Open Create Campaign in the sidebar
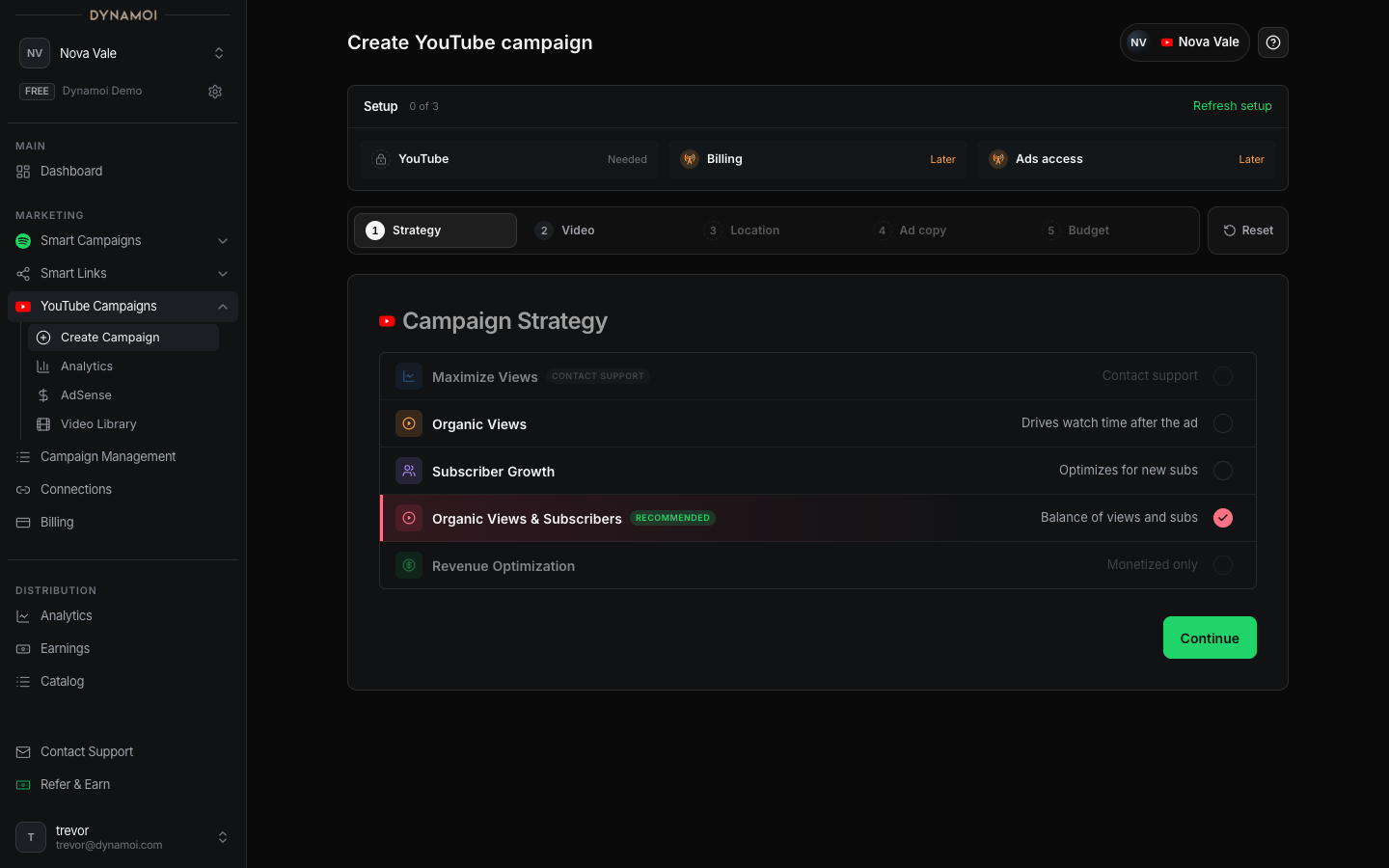 (123, 338)
